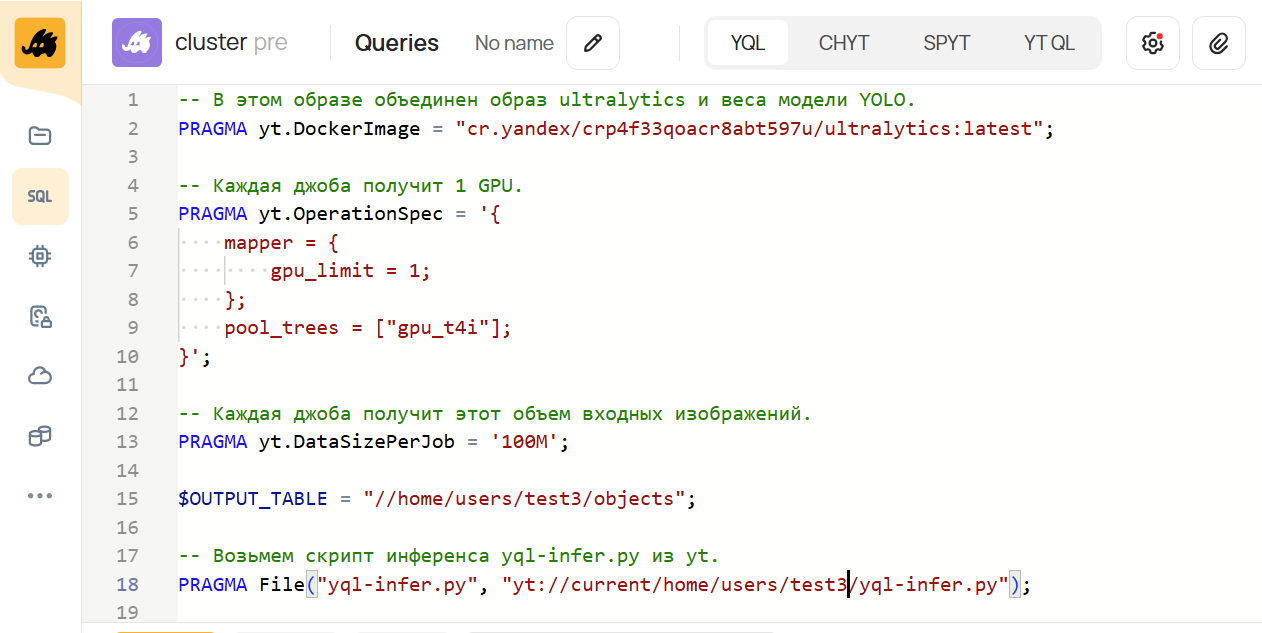The width and height of the screenshot is (1262, 633).
Task: Select the SQL queries icon in the sidebar
Action: pos(40,197)
